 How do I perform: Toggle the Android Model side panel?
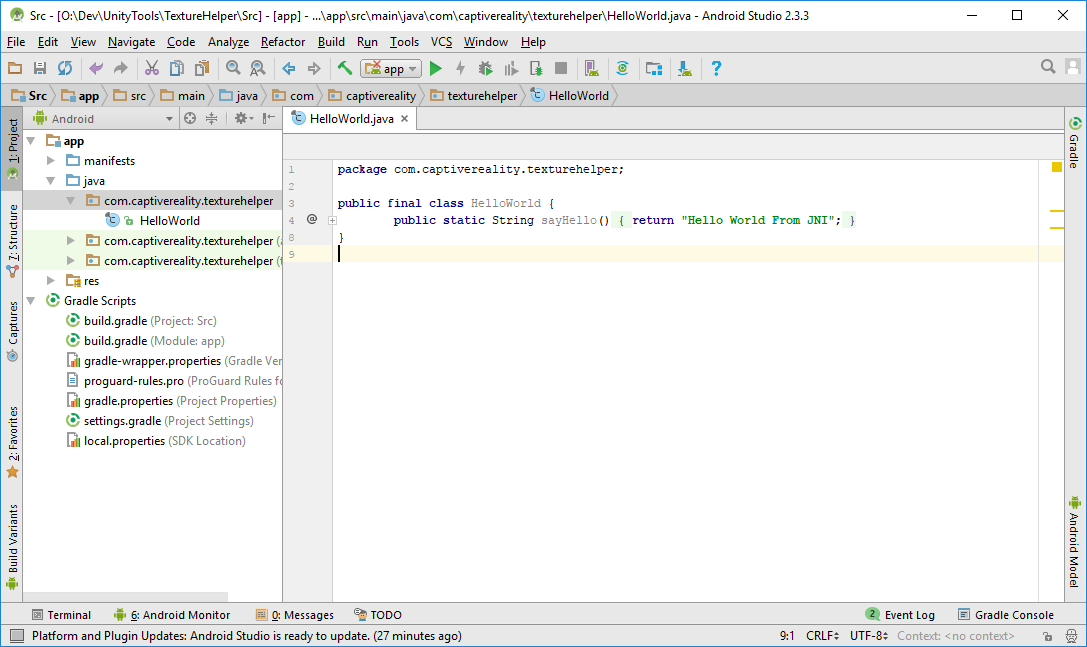1075,541
